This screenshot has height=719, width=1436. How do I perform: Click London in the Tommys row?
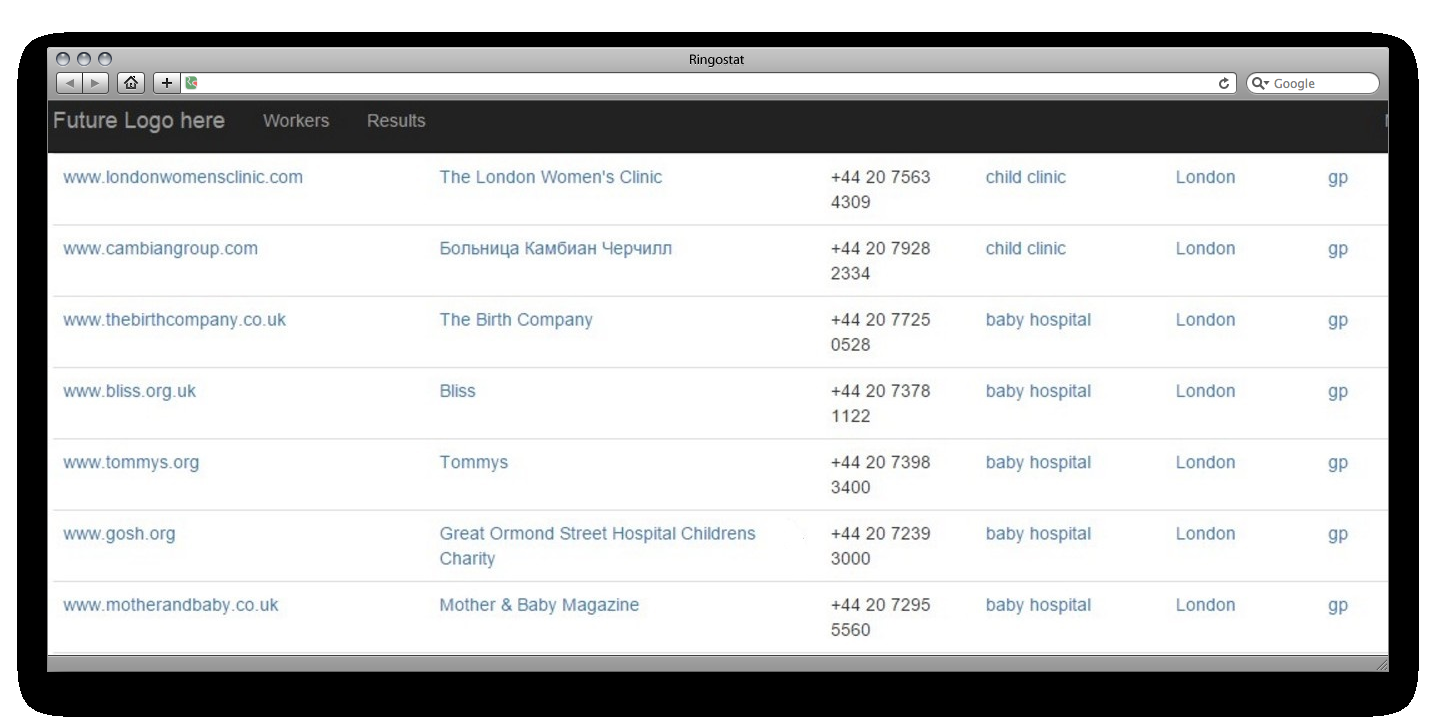pos(1205,462)
